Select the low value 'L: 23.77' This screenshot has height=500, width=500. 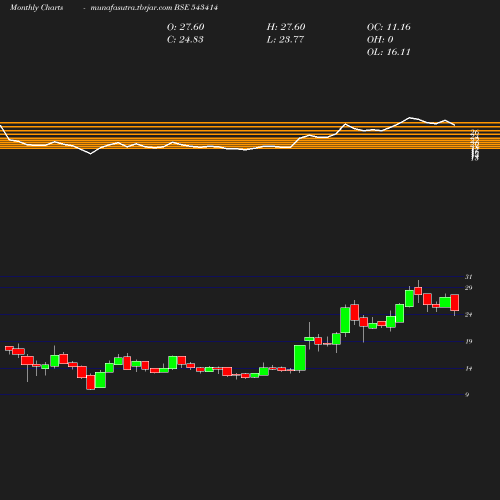[285, 39]
